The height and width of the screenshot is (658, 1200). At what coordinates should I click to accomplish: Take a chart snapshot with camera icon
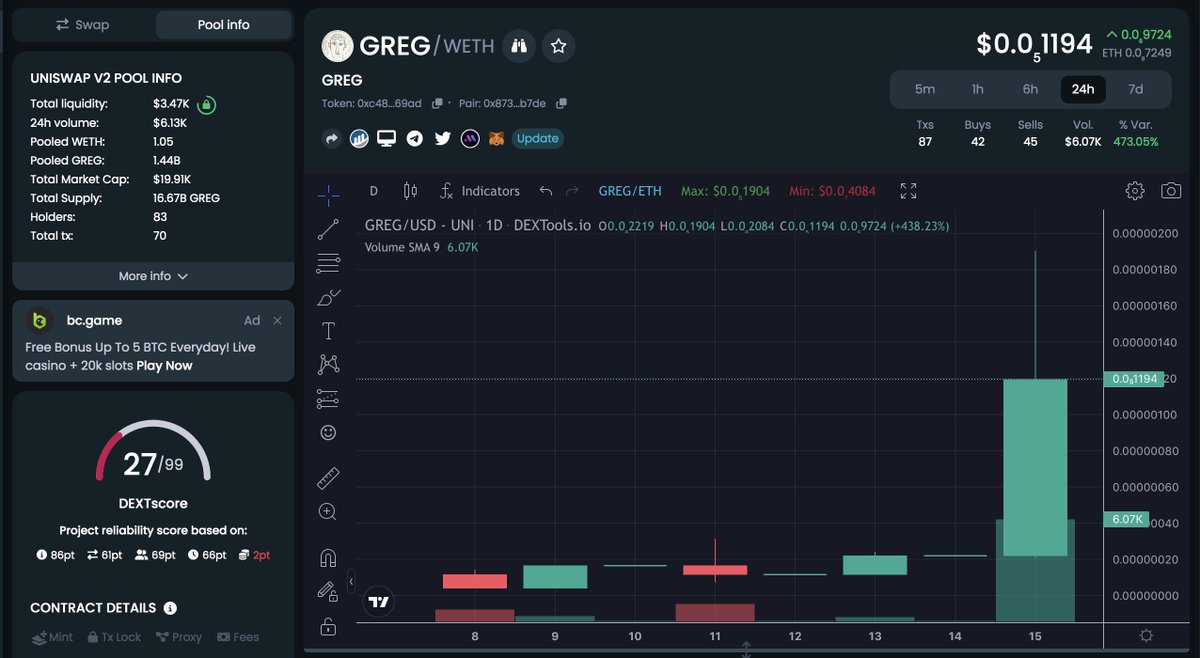click(x=1171, y=191)
